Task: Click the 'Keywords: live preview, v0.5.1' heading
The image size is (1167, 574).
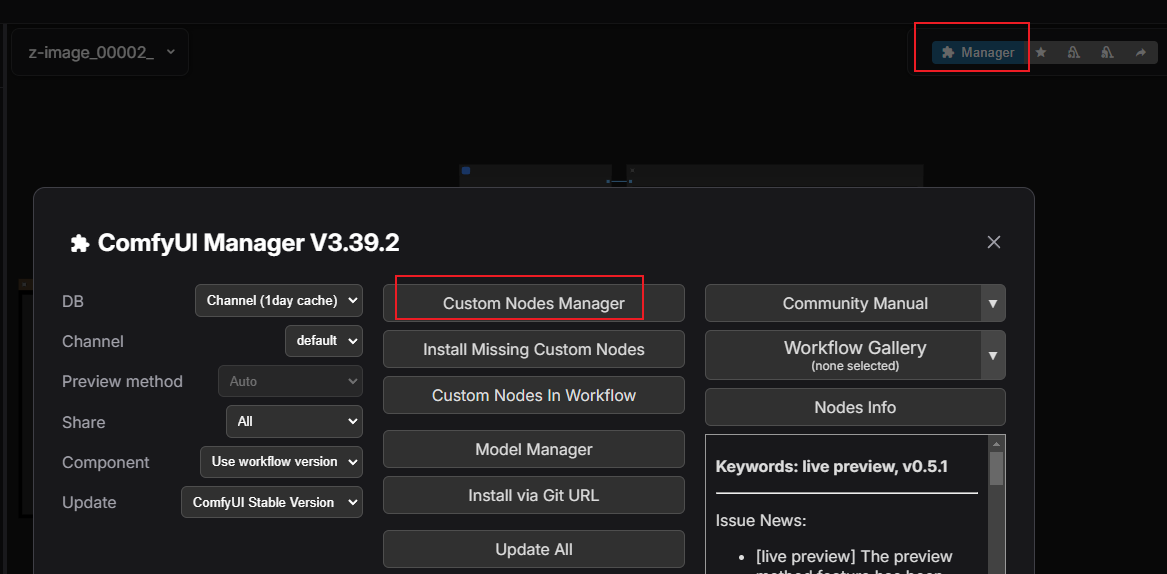Action: (831, 467)
